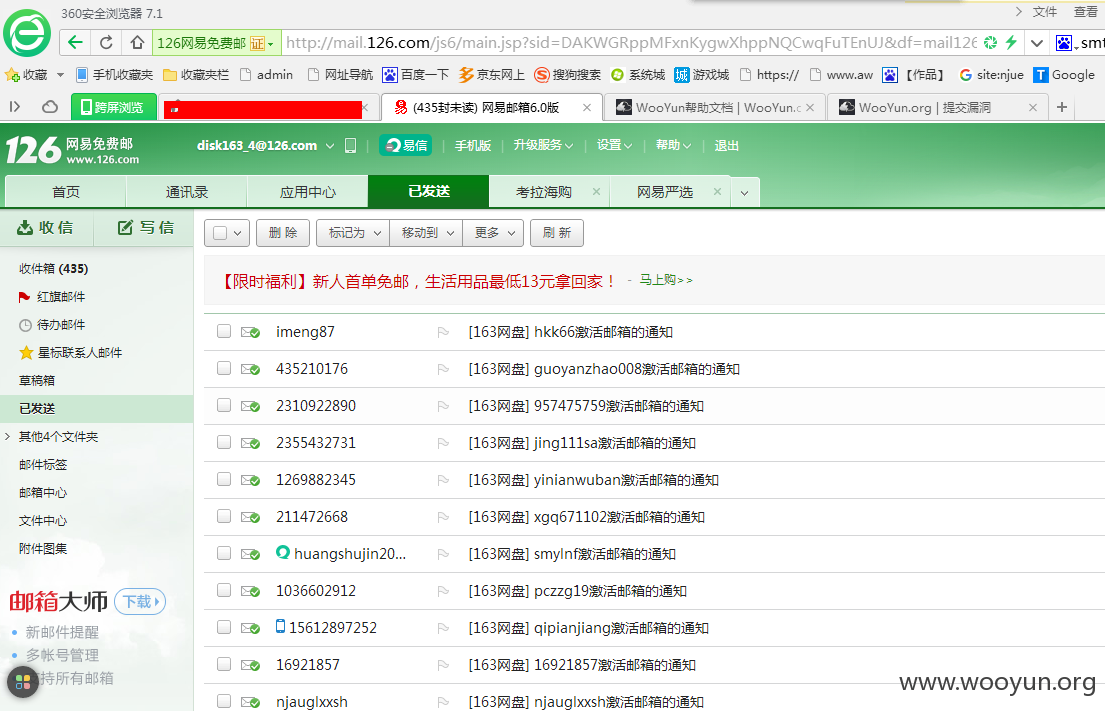Check the 211472668 email checkbox
1105x711 pixels.
coord(224,516)
